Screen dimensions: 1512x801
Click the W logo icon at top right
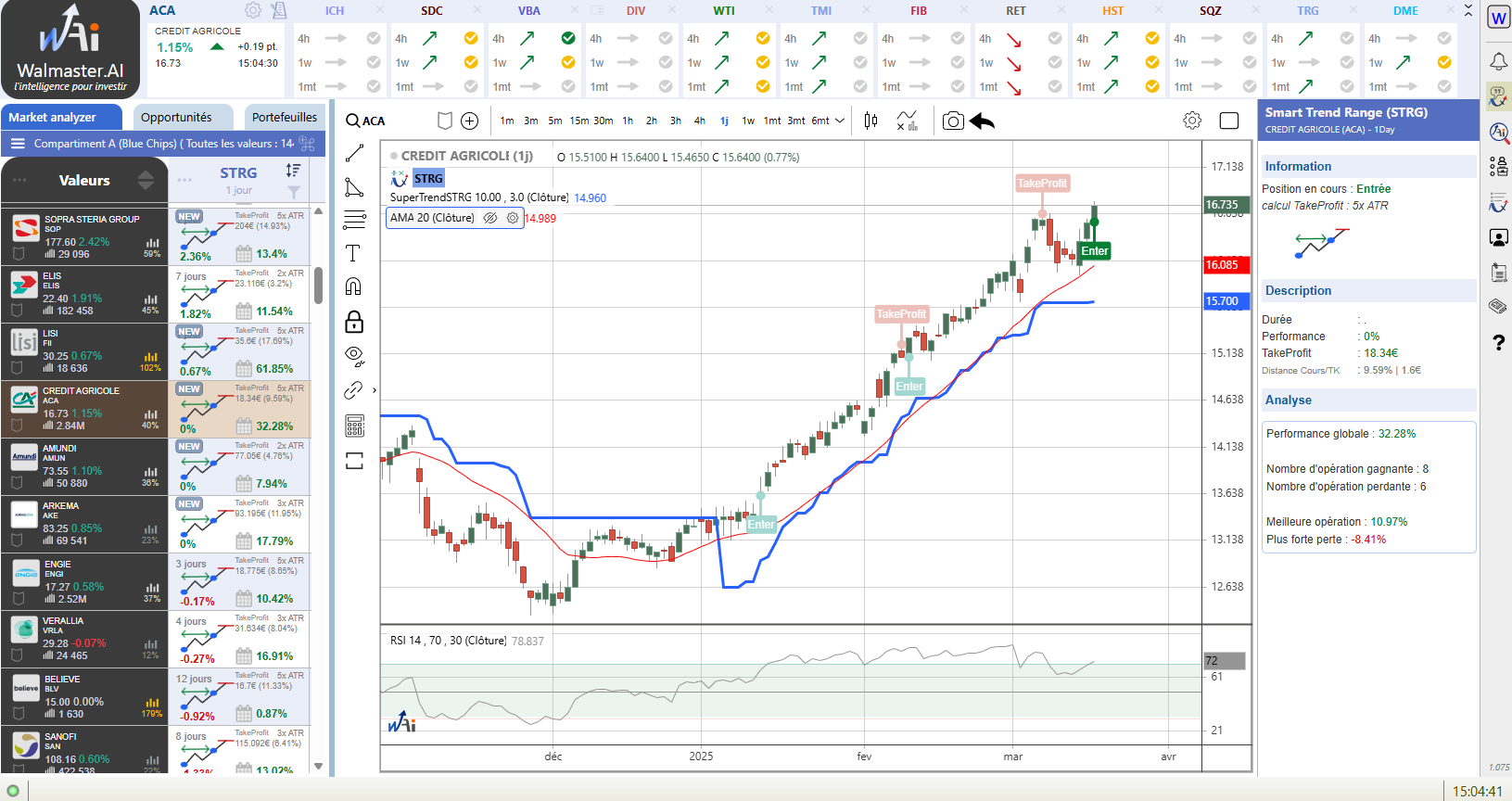click(x=1498, y=18)
